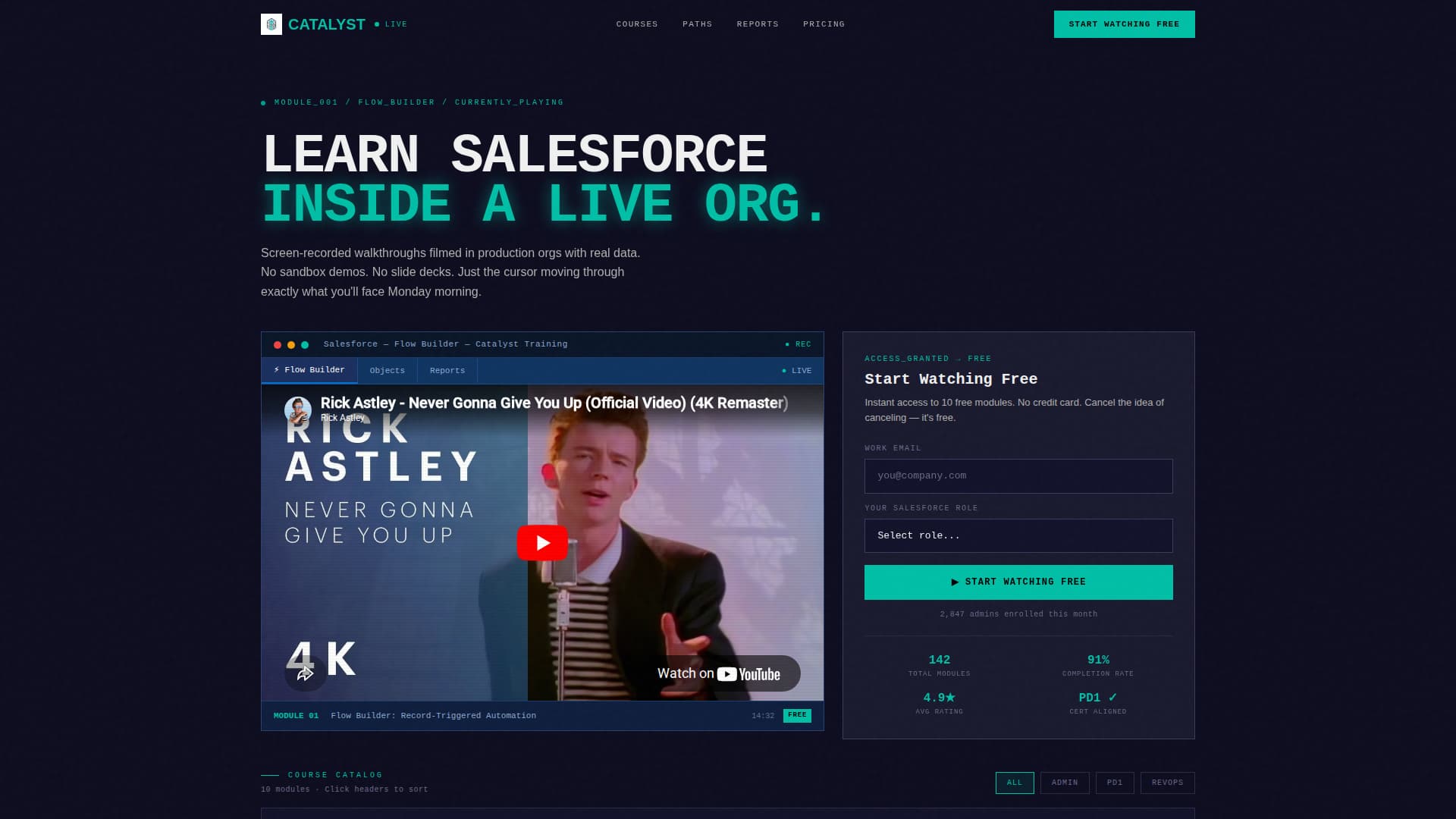Click the green window dot in recorder titlebar

pyautogui.click(x=305, y=345)
